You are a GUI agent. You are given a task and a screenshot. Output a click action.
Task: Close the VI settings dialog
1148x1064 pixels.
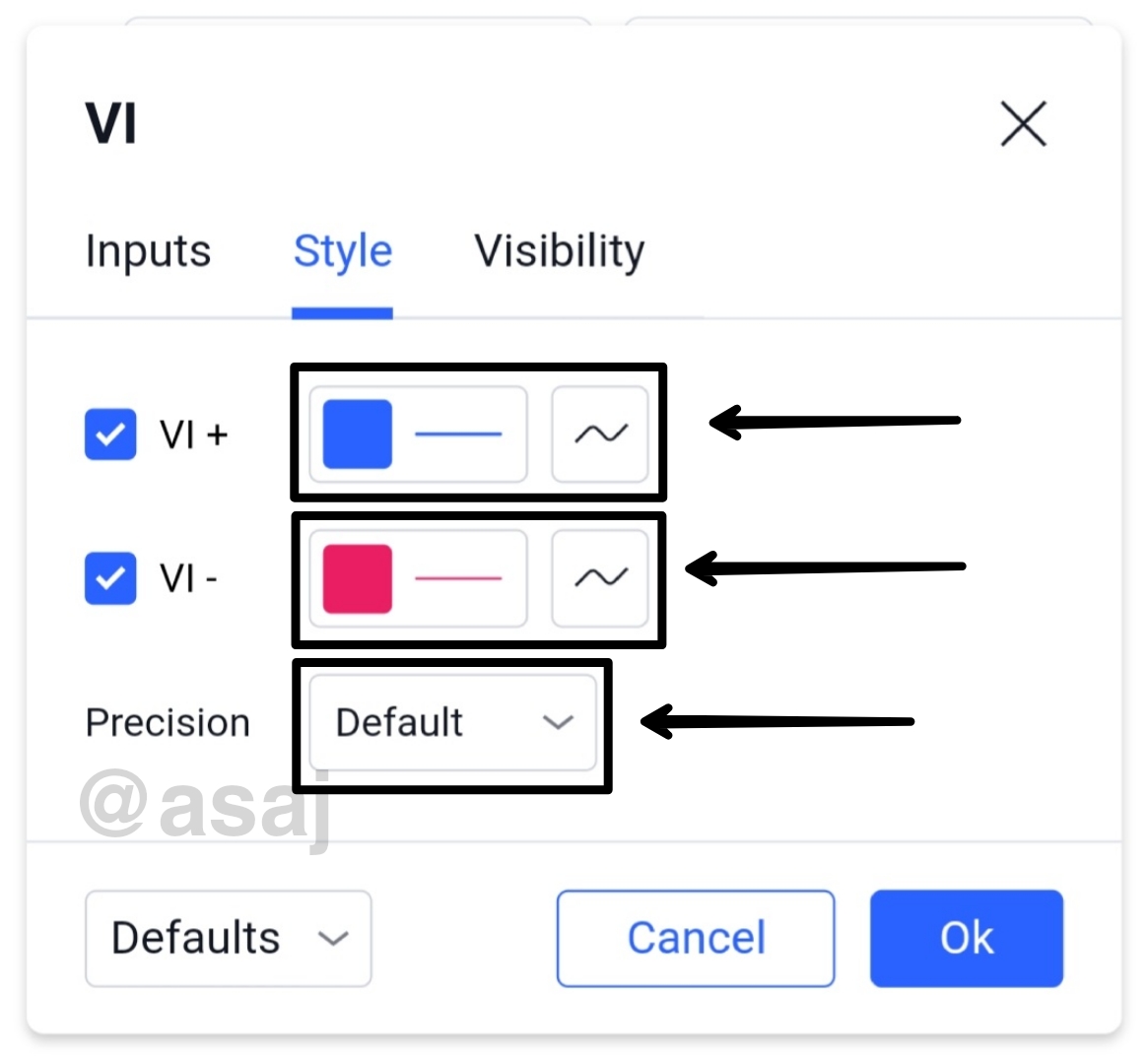[x=1023, y=124]
